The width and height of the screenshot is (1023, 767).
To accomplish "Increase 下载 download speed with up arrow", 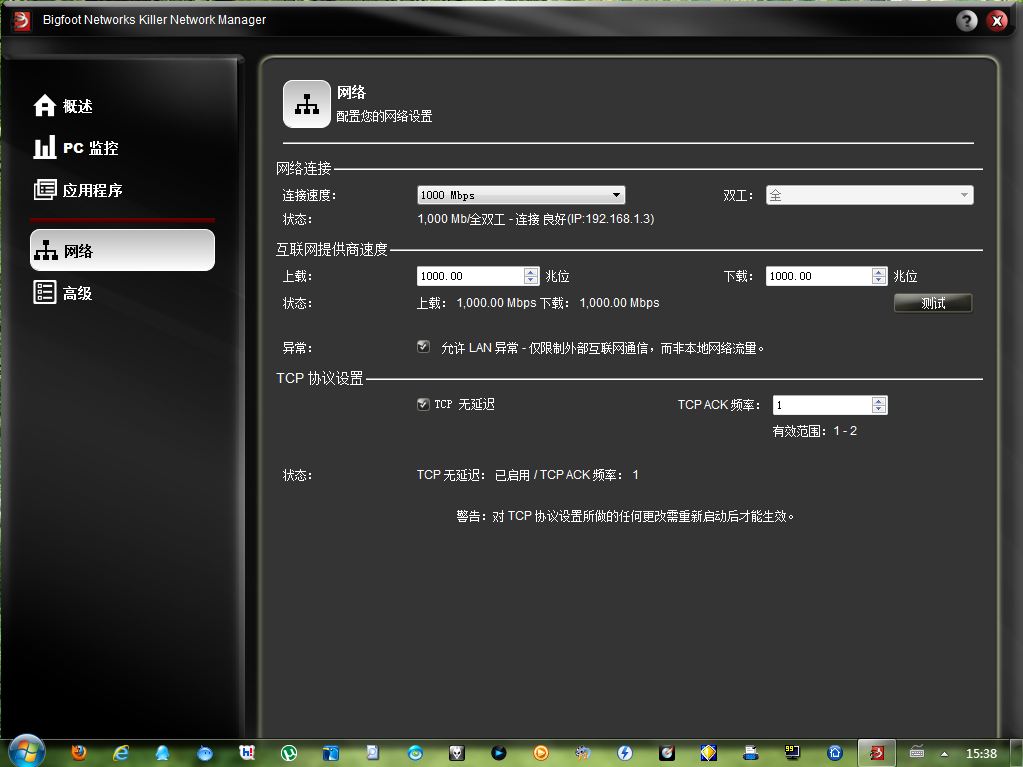I will [879, 271].
